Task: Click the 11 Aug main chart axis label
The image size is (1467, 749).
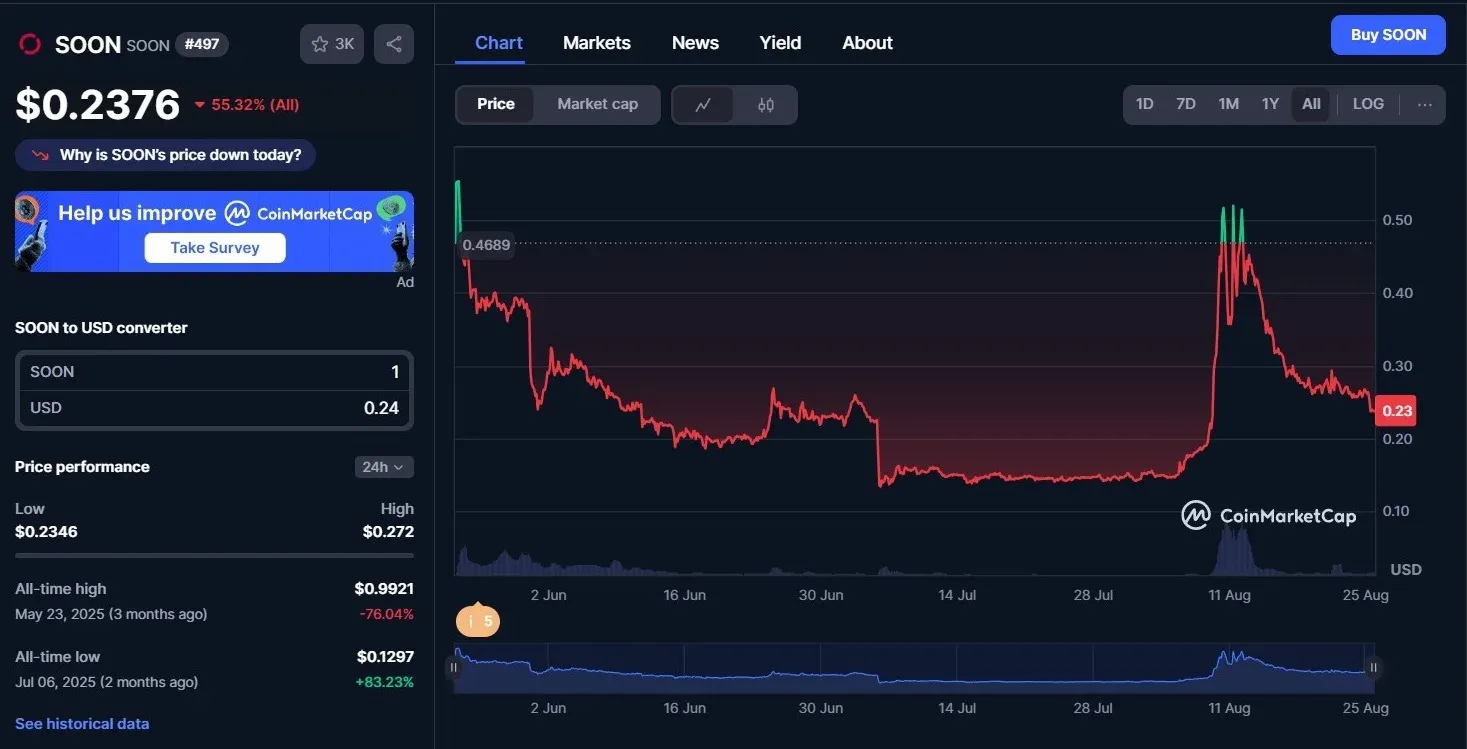Action: click(x=1229, y=595)
